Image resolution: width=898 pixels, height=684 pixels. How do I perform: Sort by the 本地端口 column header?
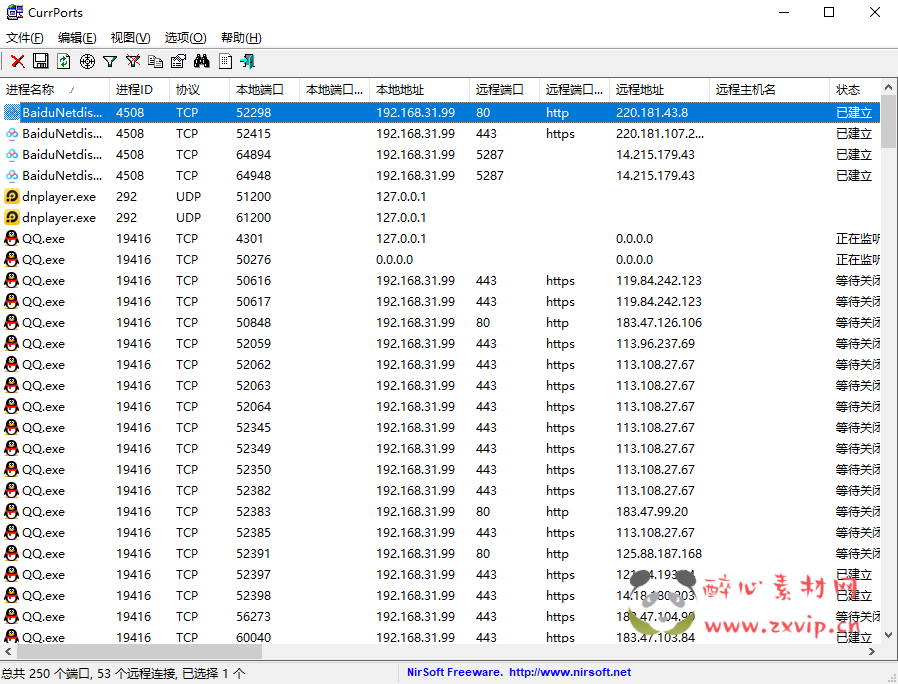tap(260, 90)
